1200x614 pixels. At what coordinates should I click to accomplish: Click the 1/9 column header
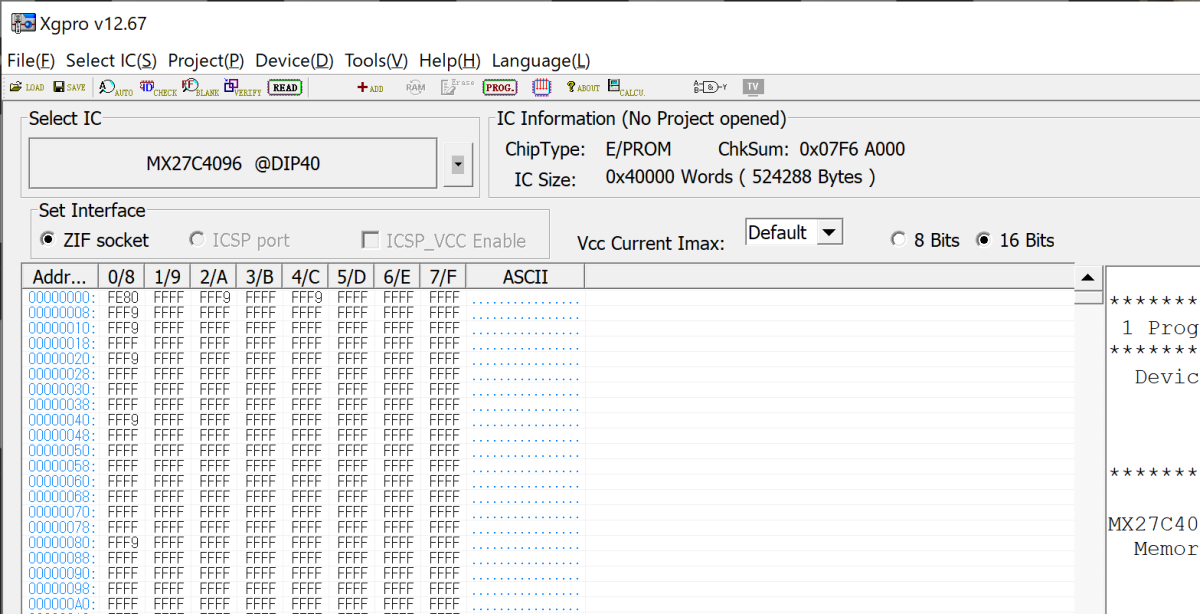(168, 276)
